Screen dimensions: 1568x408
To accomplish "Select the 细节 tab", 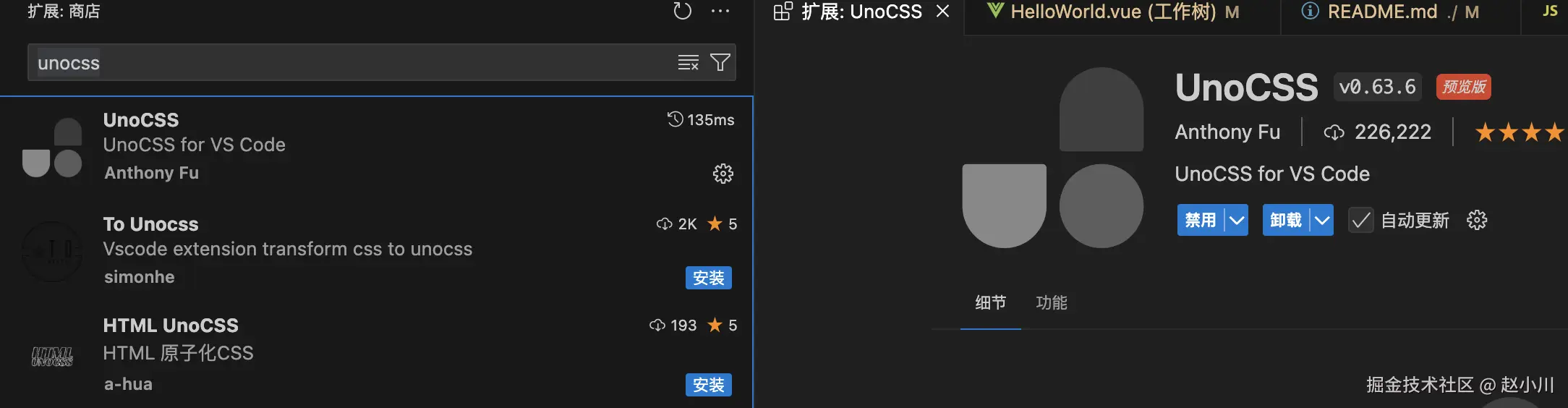I will tap(990, 302).
